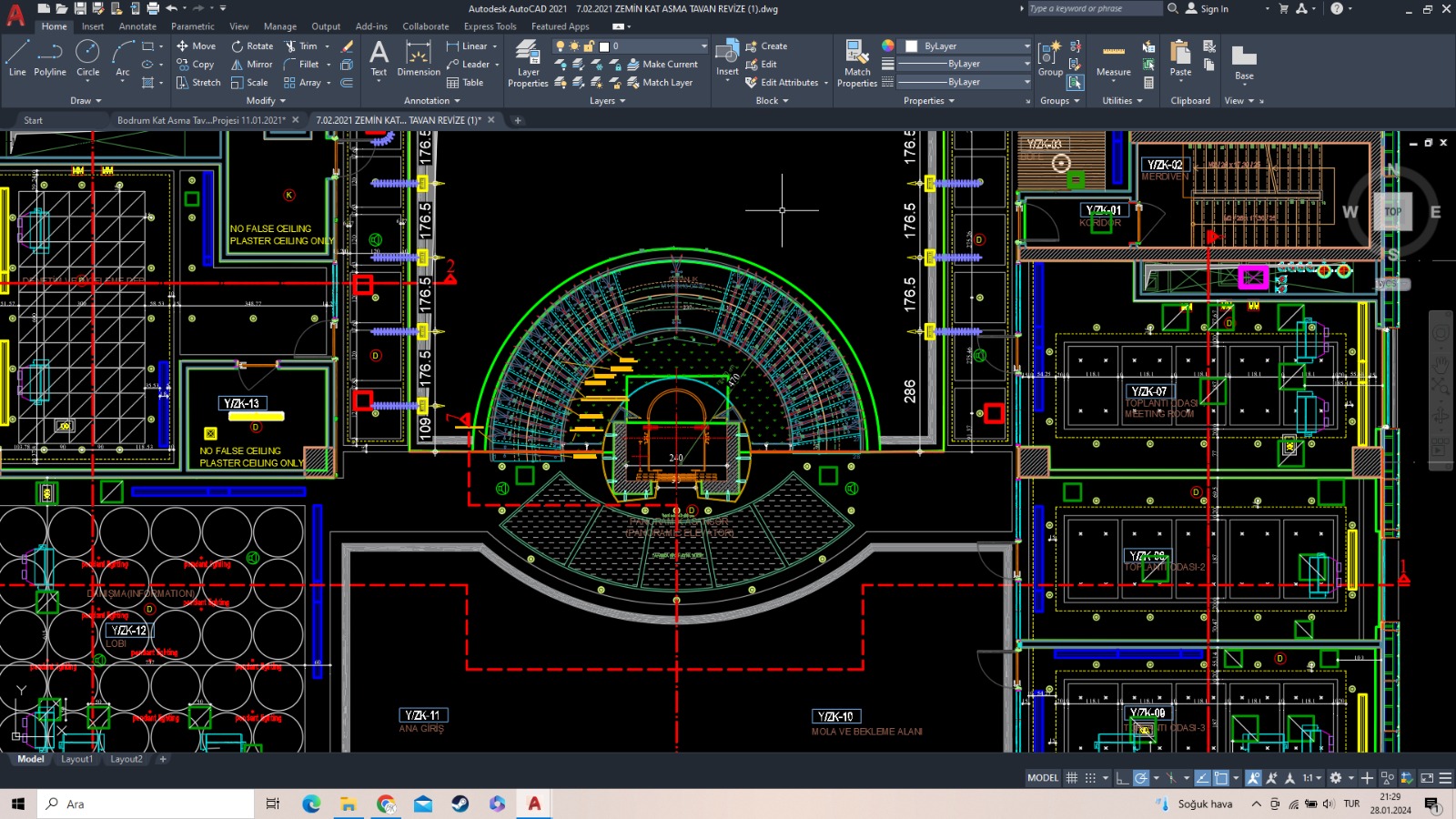Start the Dimension tool
The height and width of the screenshot is (819, 1456).
[x=418, y=58]
